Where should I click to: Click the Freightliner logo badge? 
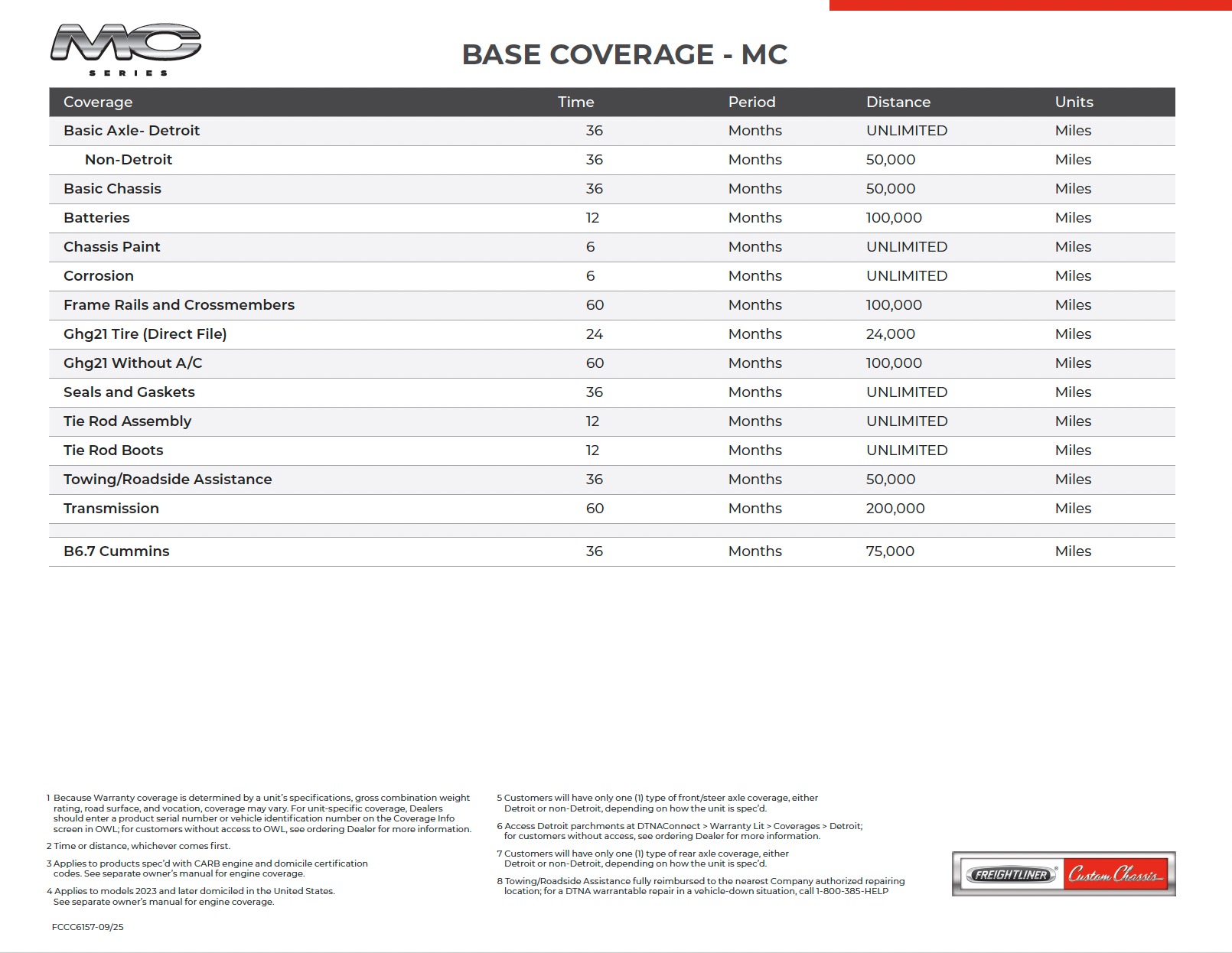1009,874
